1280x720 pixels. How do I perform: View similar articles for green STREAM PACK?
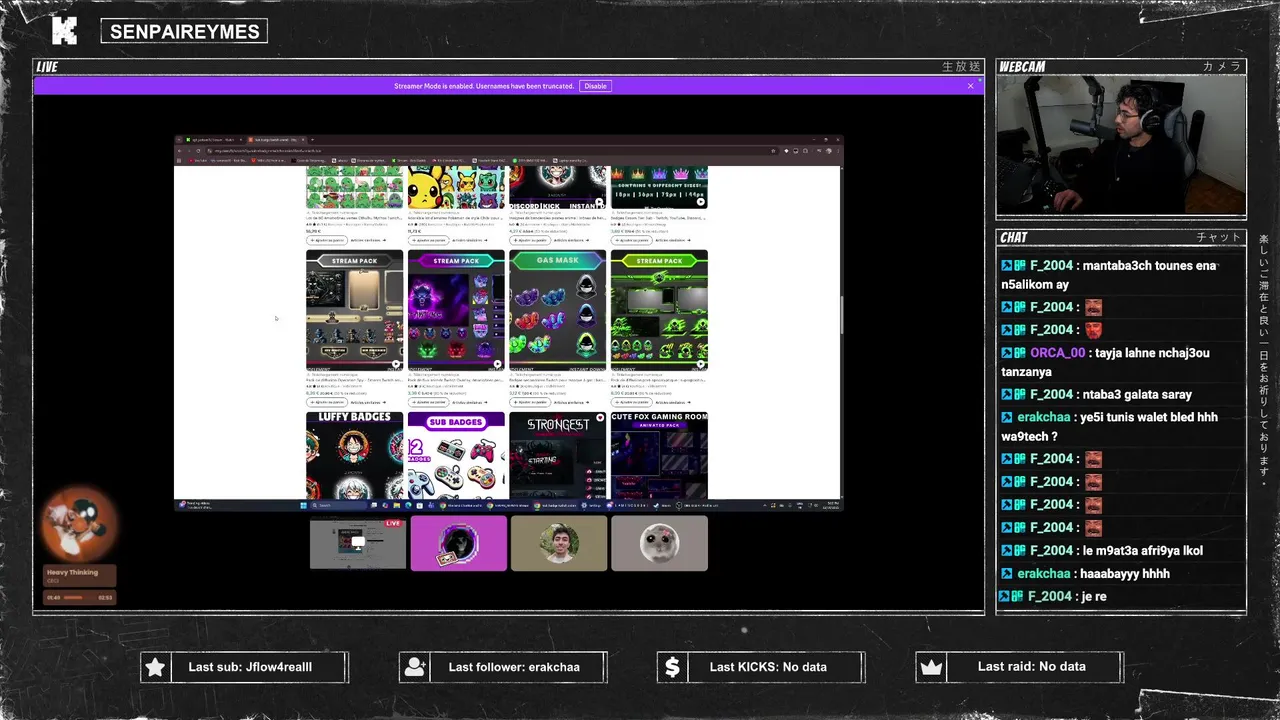click(672, 402)
